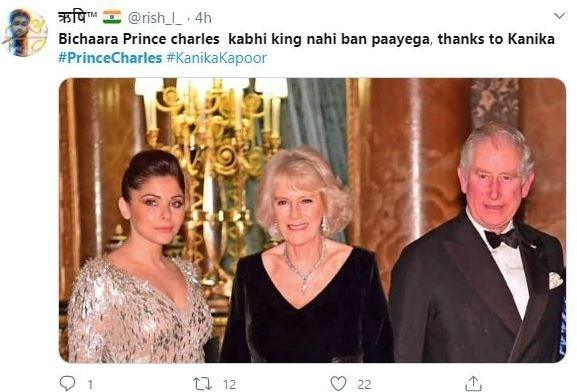
Task: Follow the #PrinceCharles hashtag
Action: pos(110,58)
